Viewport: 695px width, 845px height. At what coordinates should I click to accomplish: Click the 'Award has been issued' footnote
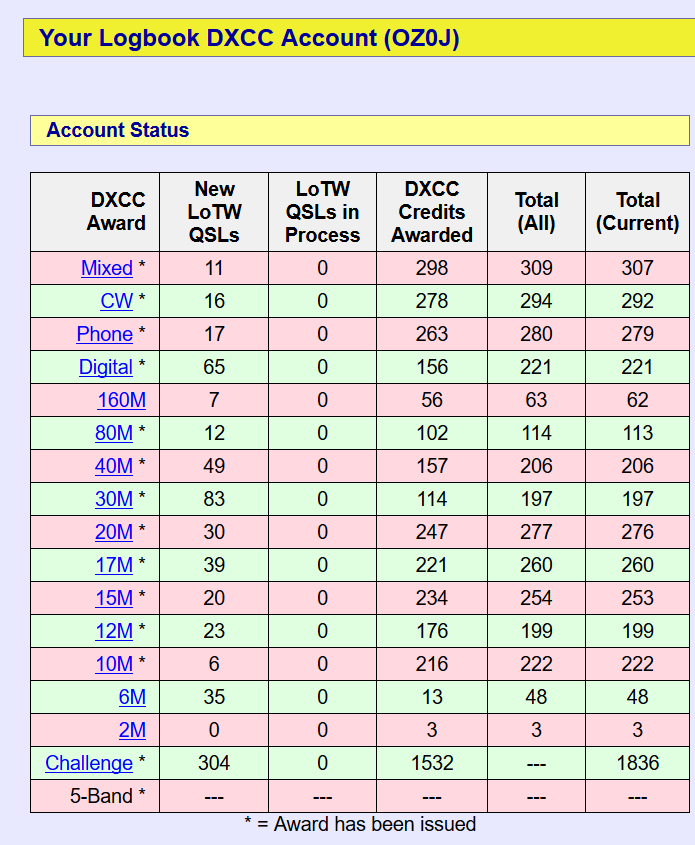pos(375,824)
